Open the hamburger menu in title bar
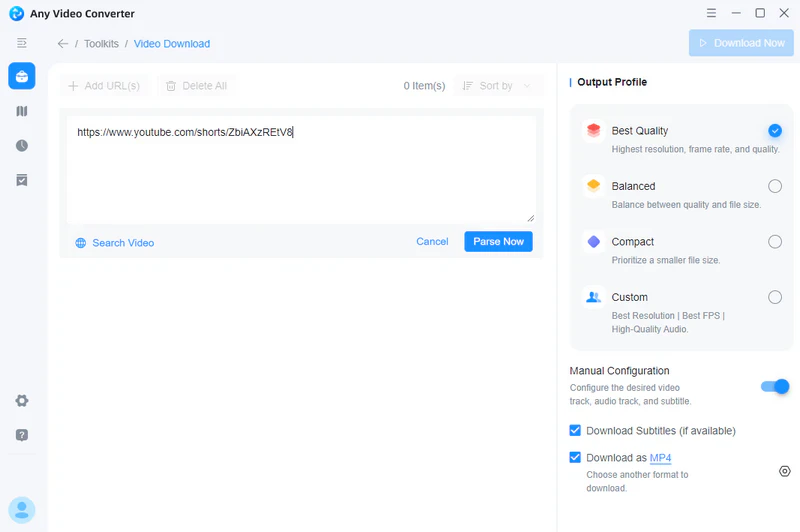 (711, 13)
